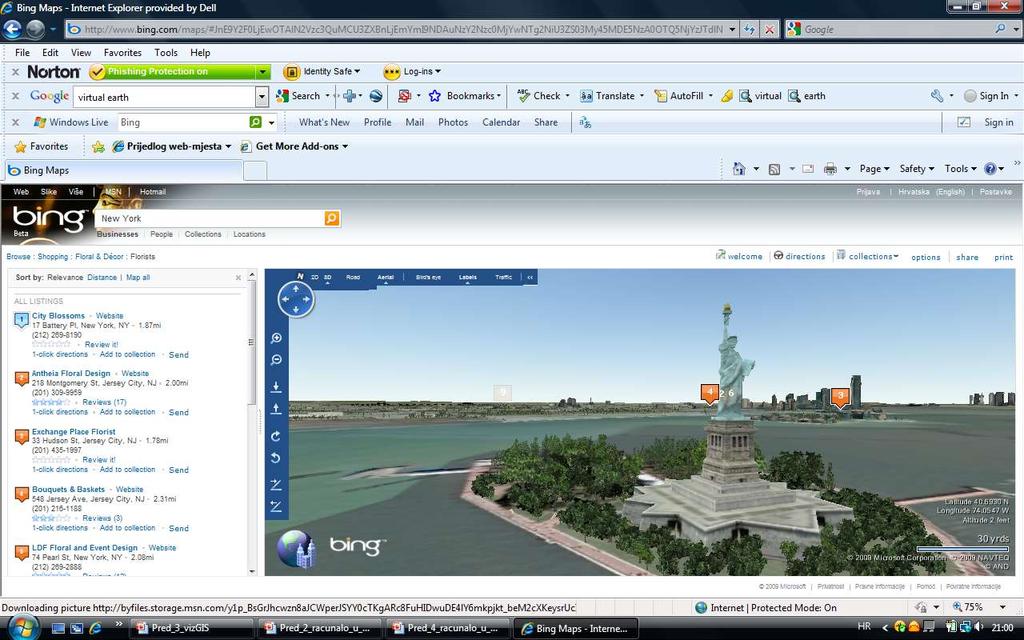The height and width of the screenshot is (640, 1024).
Task: Open City Blossoms listing link
Action: pyautogui.click(x=58, y=315)
